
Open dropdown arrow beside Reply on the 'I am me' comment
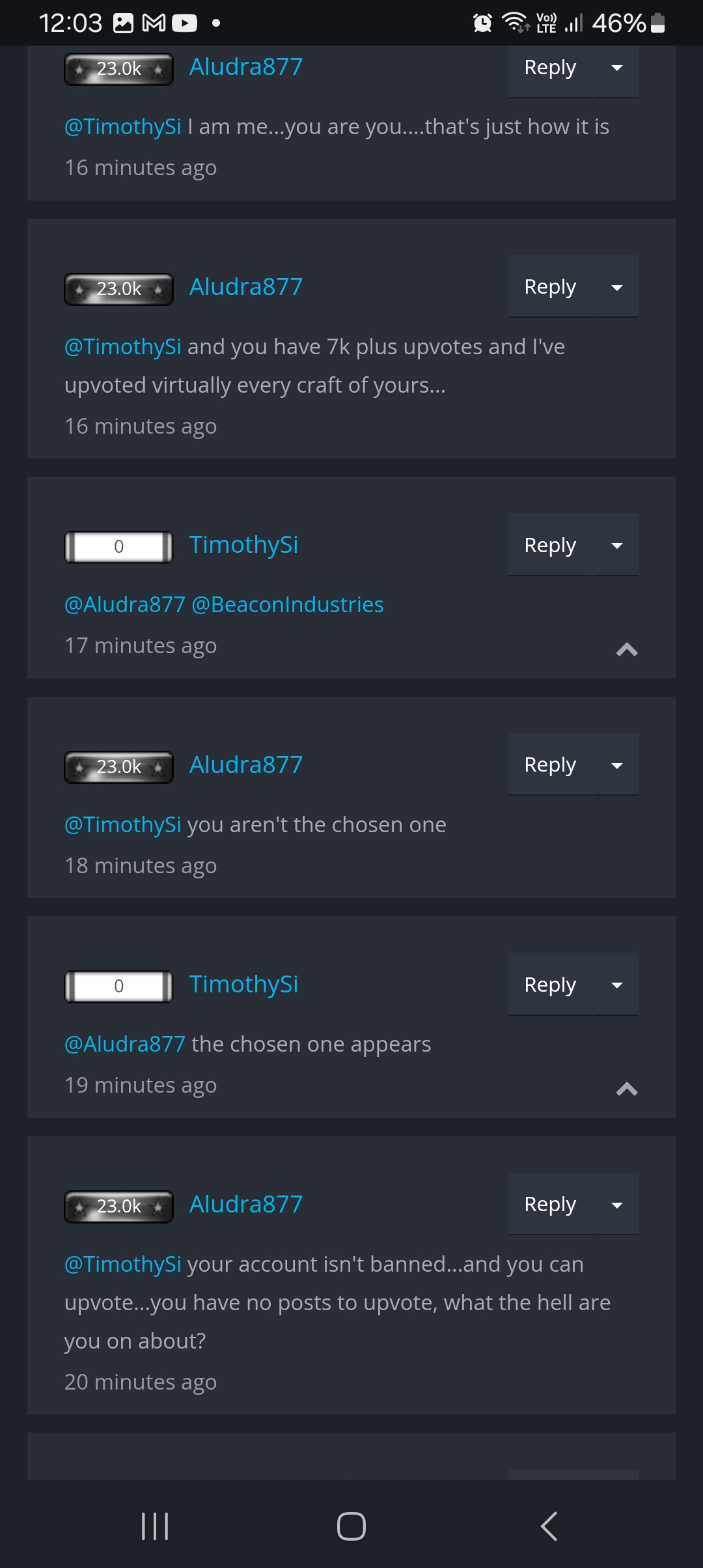[616, 68]
